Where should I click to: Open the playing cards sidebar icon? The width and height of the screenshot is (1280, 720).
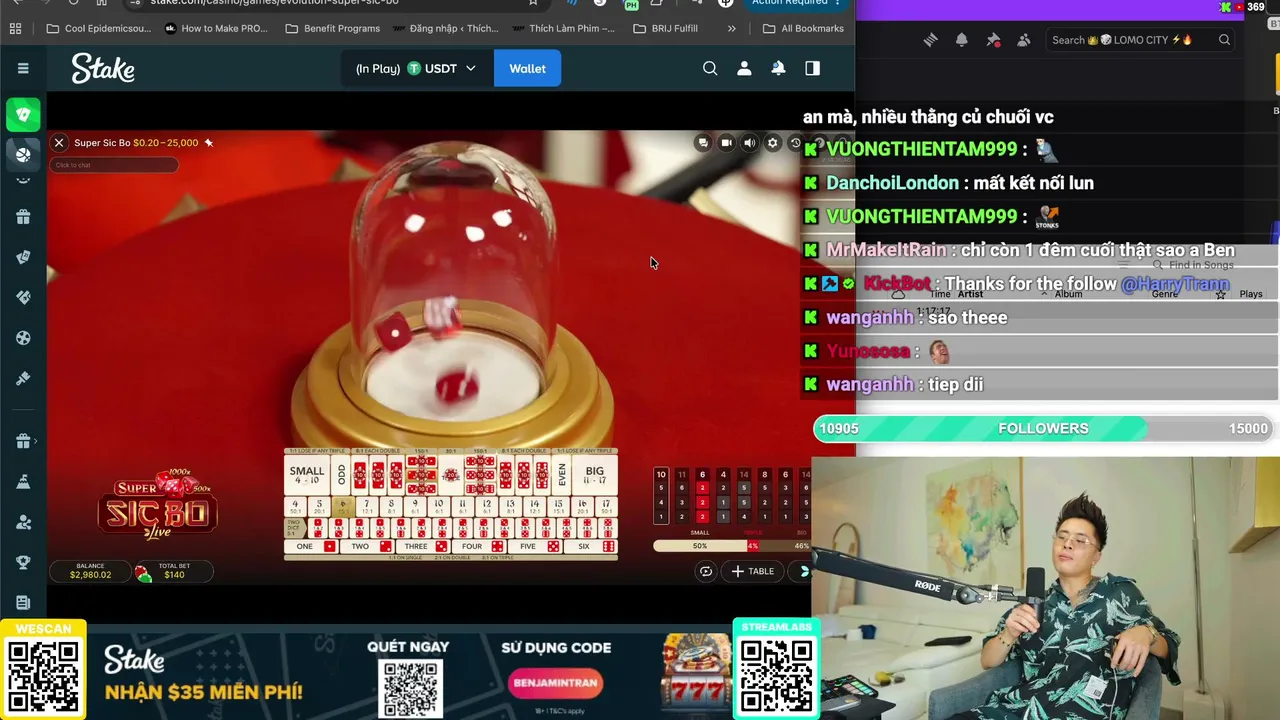click(x=23, y=257)
